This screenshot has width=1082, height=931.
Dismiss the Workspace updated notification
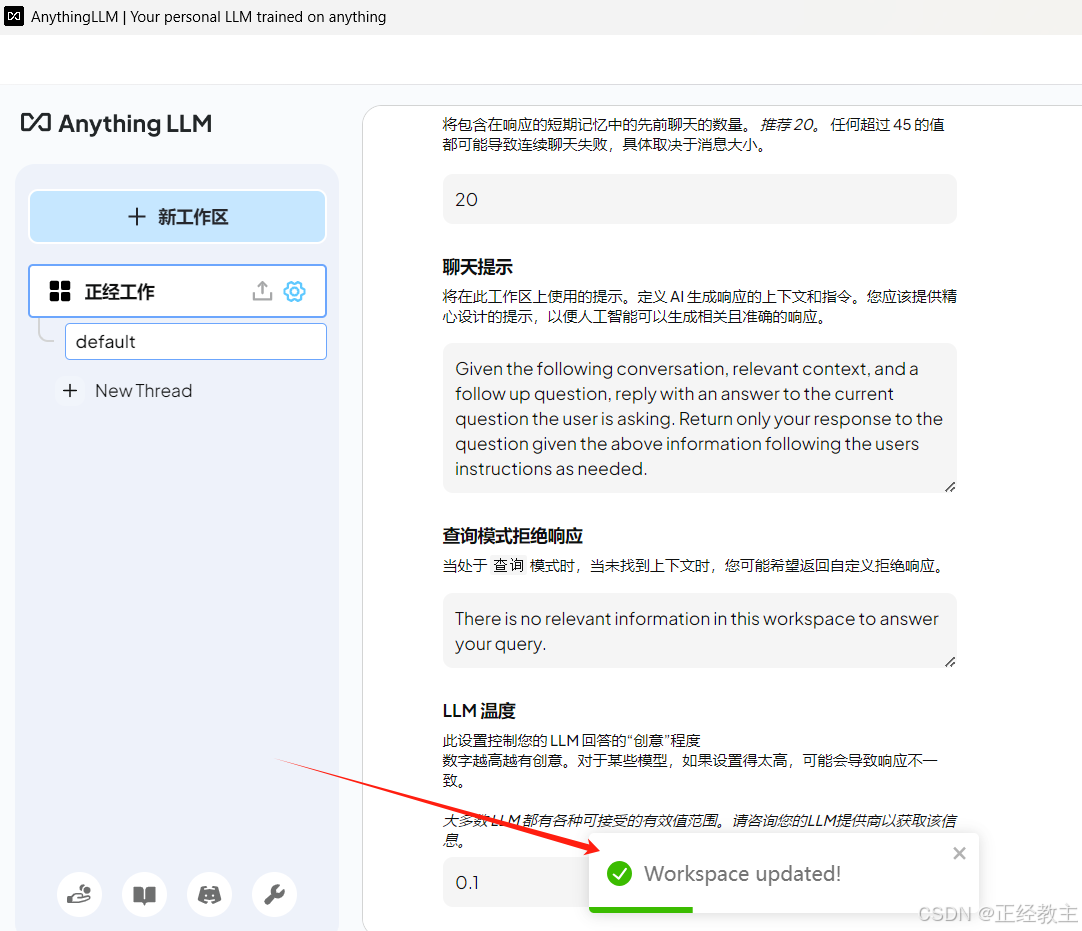tap(959, 854)
